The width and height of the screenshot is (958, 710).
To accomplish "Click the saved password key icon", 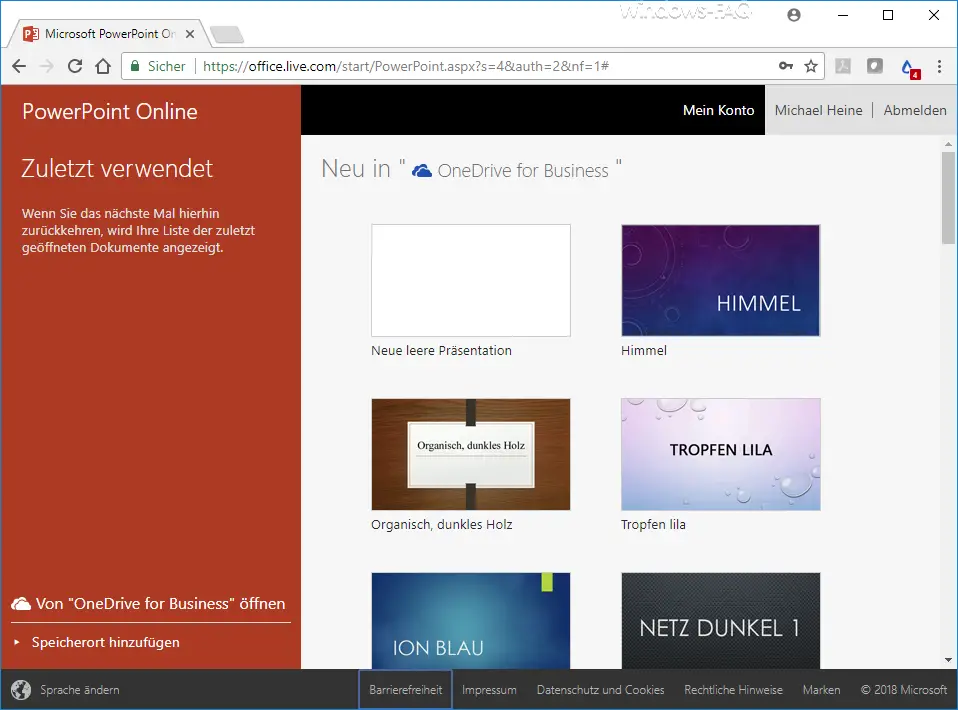I will pyautogui.click(x=786, y=66).
